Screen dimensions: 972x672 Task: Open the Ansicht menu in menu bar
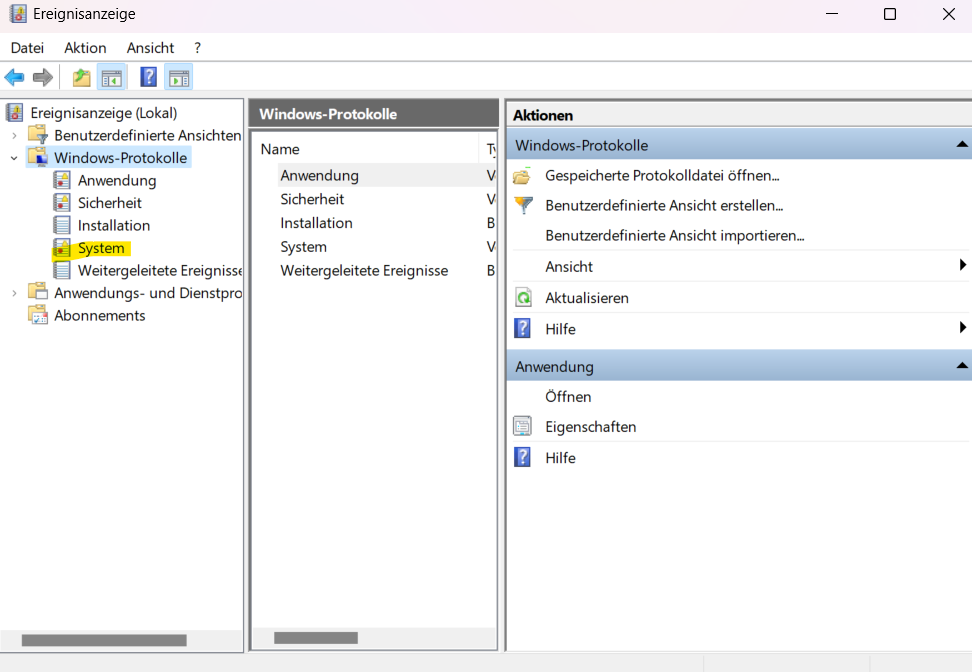tap(150, 48)
